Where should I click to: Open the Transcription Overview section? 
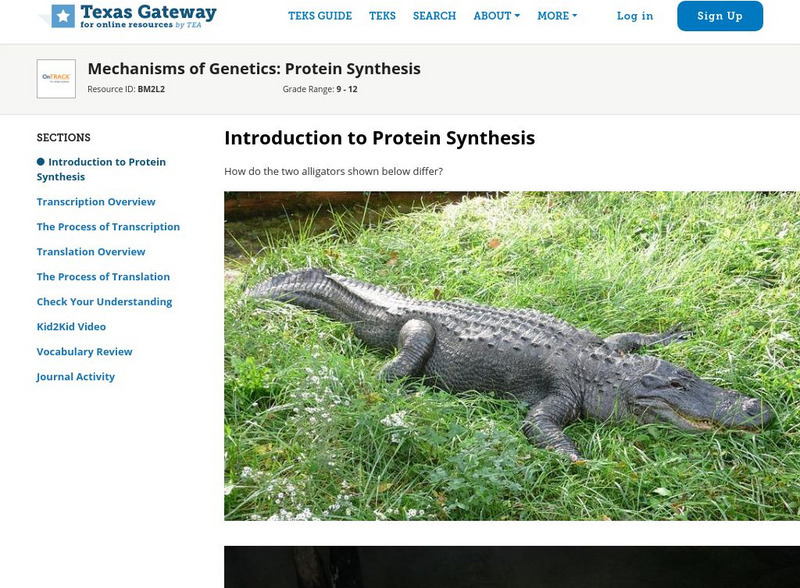click(96, 202)
